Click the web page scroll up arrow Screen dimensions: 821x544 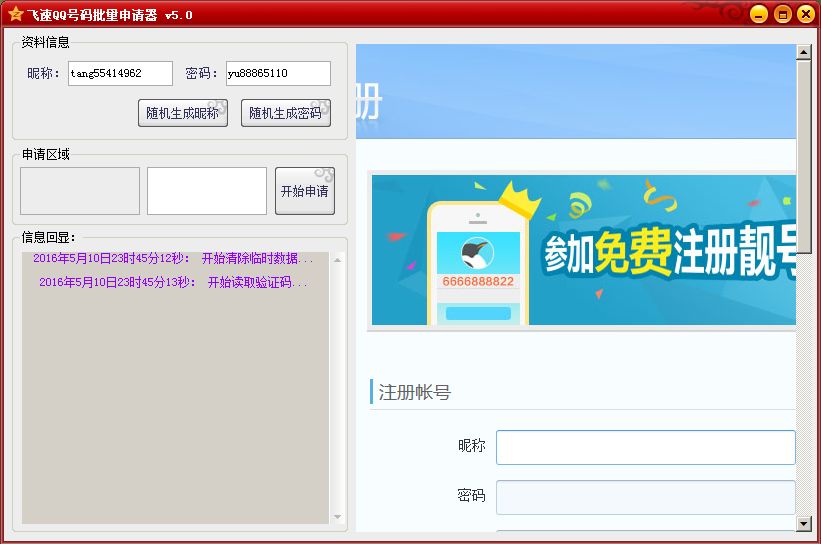point(804,52)
